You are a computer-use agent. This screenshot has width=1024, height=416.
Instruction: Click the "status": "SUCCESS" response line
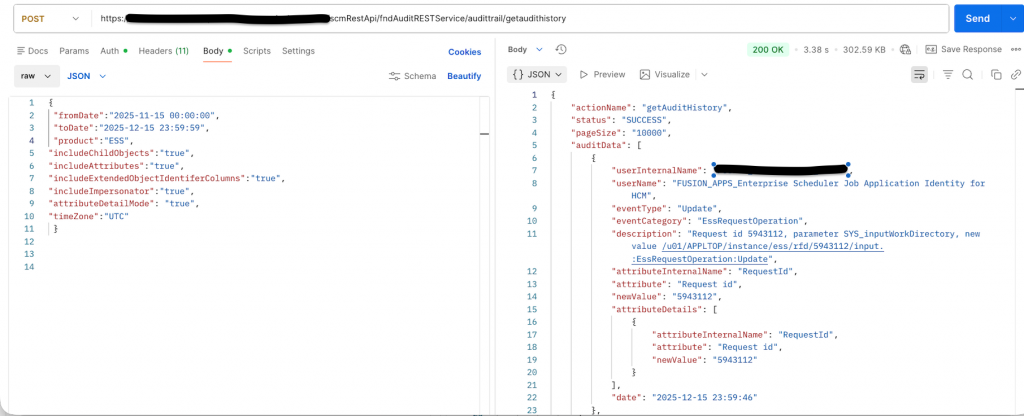point(620,120)
